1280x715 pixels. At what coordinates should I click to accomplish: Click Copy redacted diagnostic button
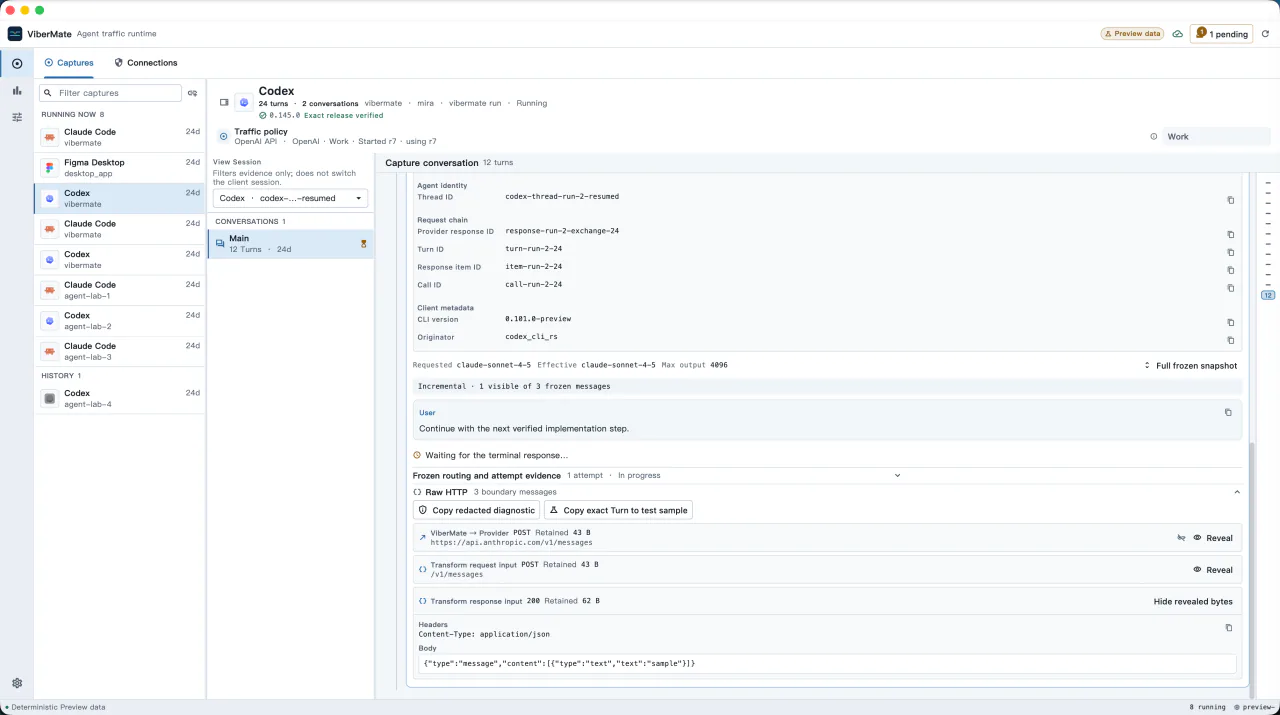pos(476,510)
